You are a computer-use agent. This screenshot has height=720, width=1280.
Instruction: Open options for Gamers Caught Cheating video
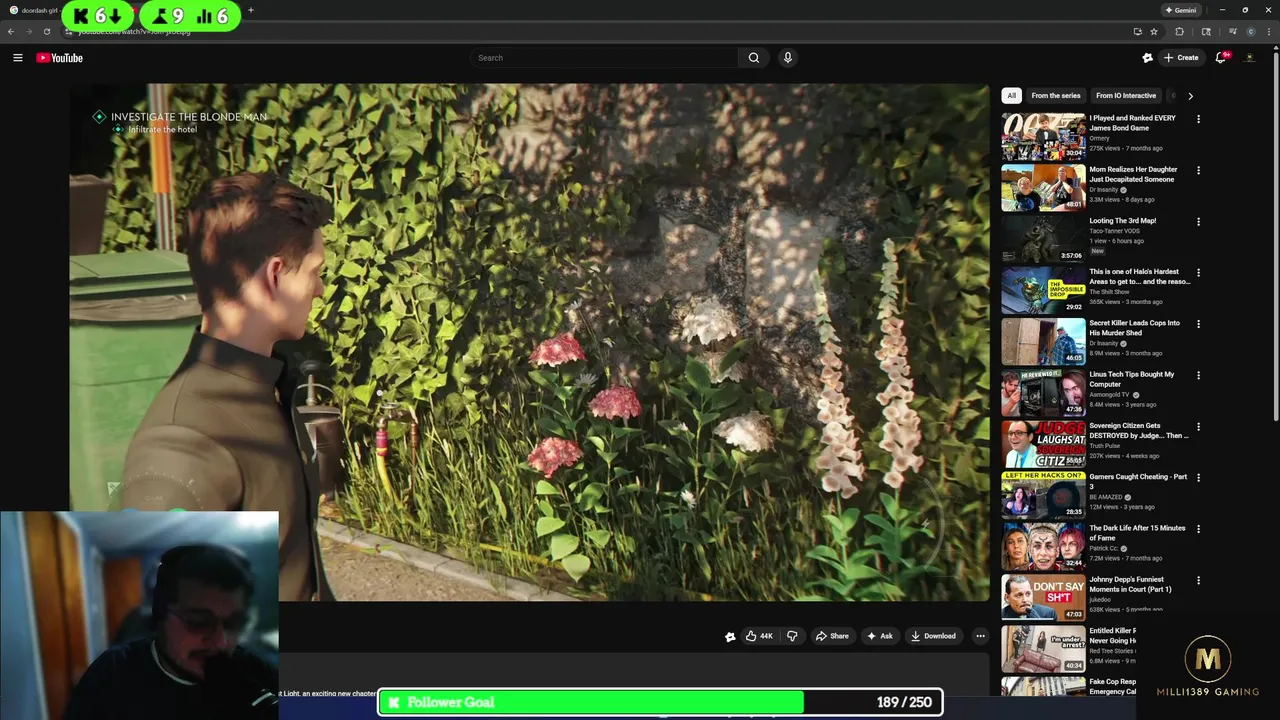tap(1198, 478)
